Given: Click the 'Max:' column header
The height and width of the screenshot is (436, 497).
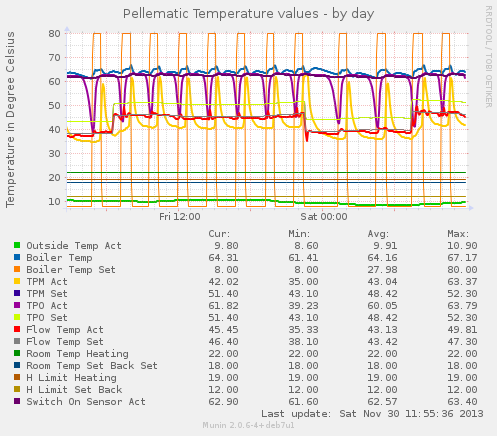Looking at the screenshot, I should point(458,234).
